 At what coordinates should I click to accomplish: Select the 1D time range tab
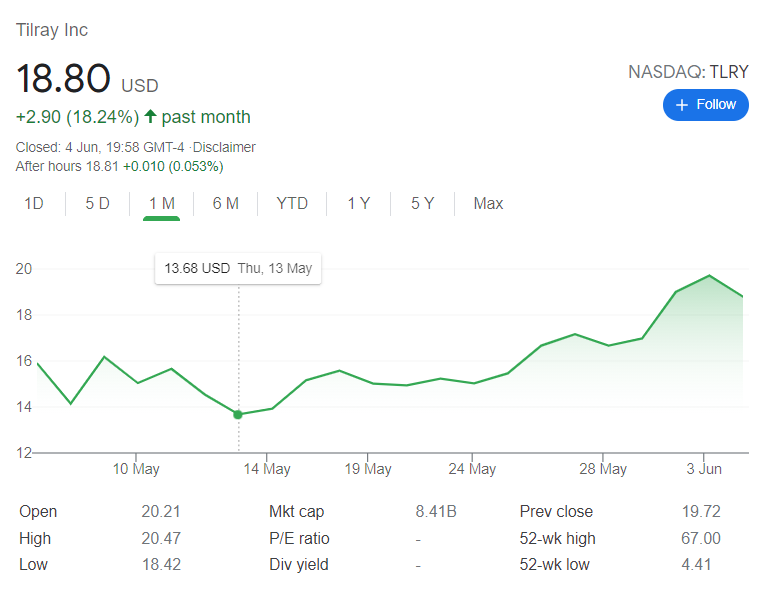click(x=34, y=203)
